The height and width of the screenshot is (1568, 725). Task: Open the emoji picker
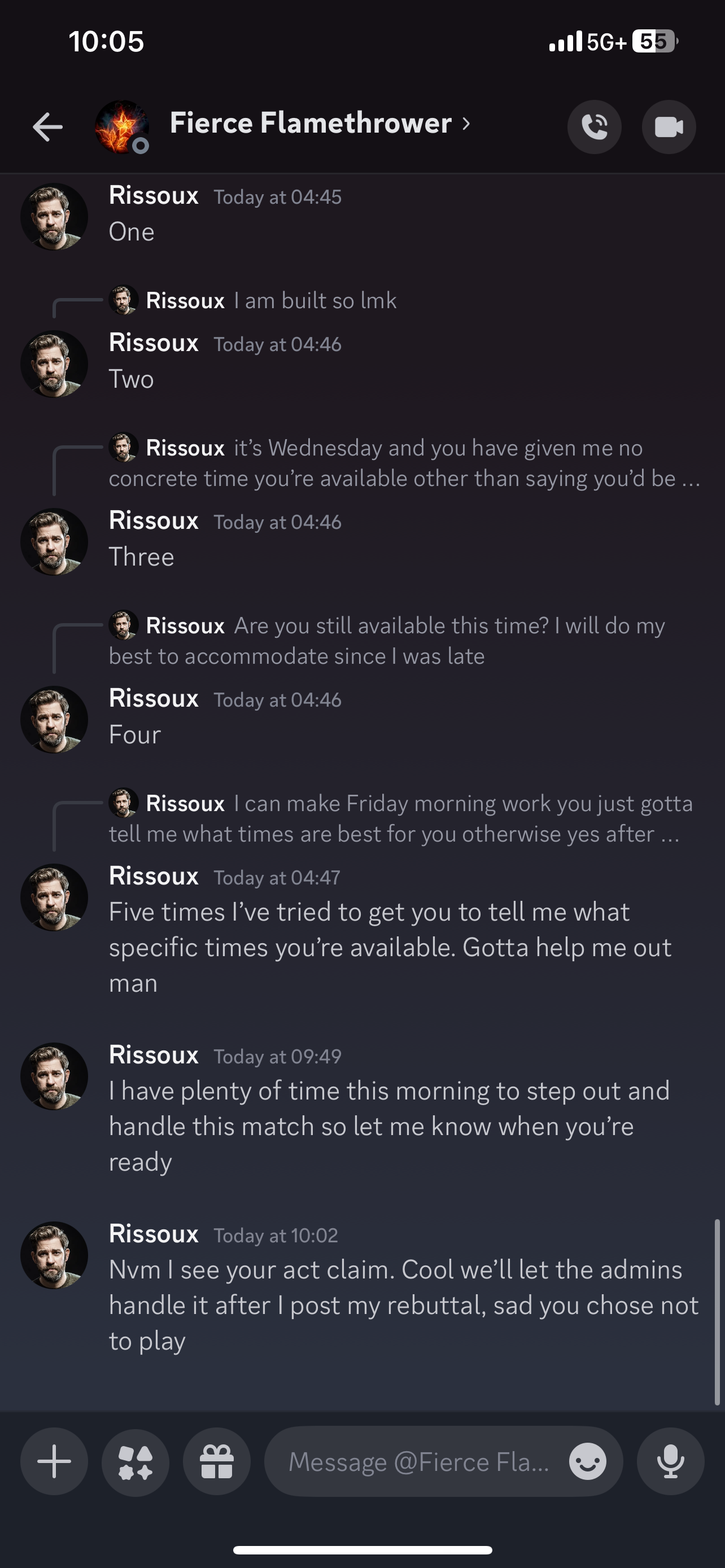[x=587, y=1461]
